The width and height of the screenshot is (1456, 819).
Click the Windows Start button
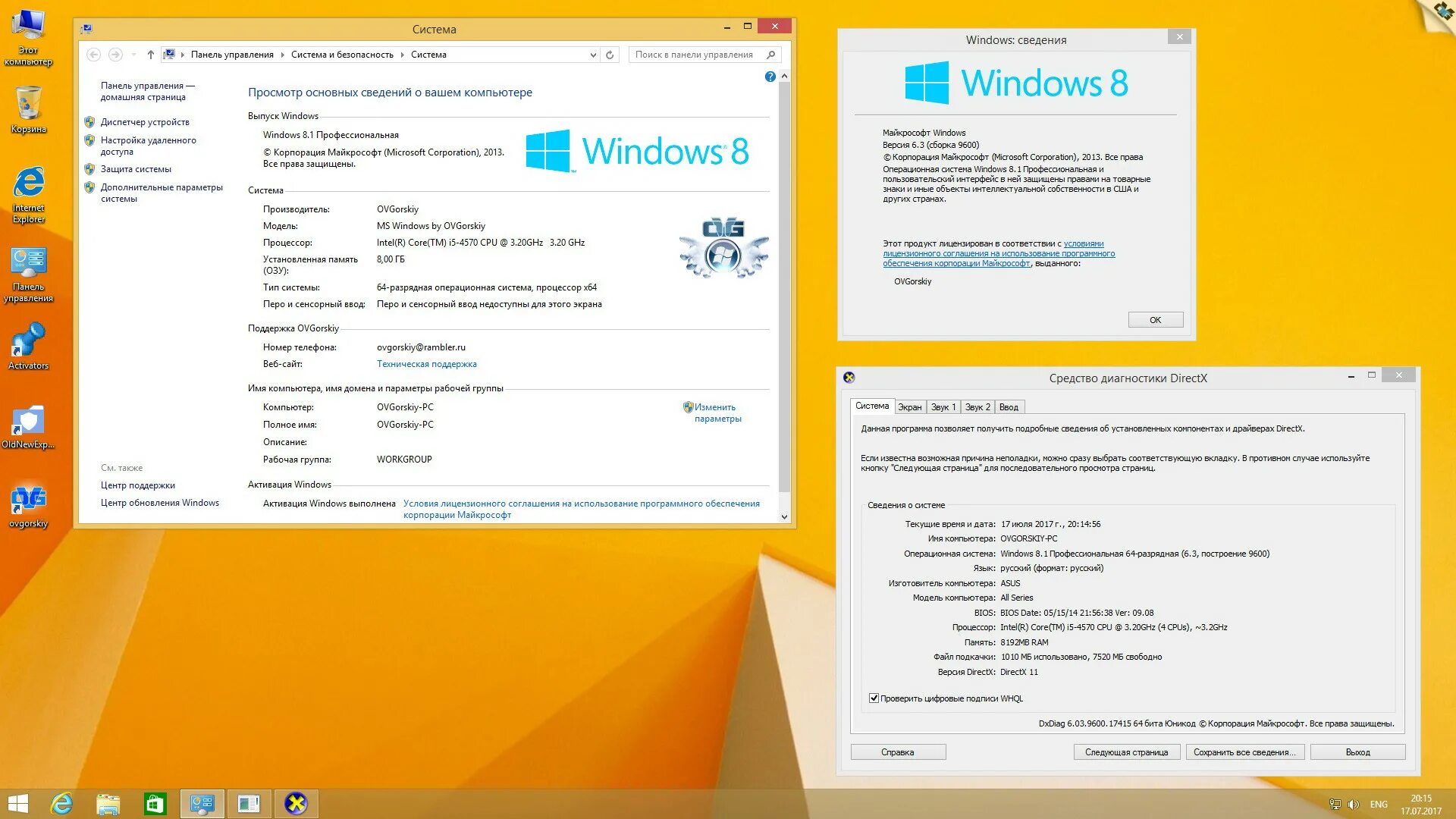click(x=17, y=804)
